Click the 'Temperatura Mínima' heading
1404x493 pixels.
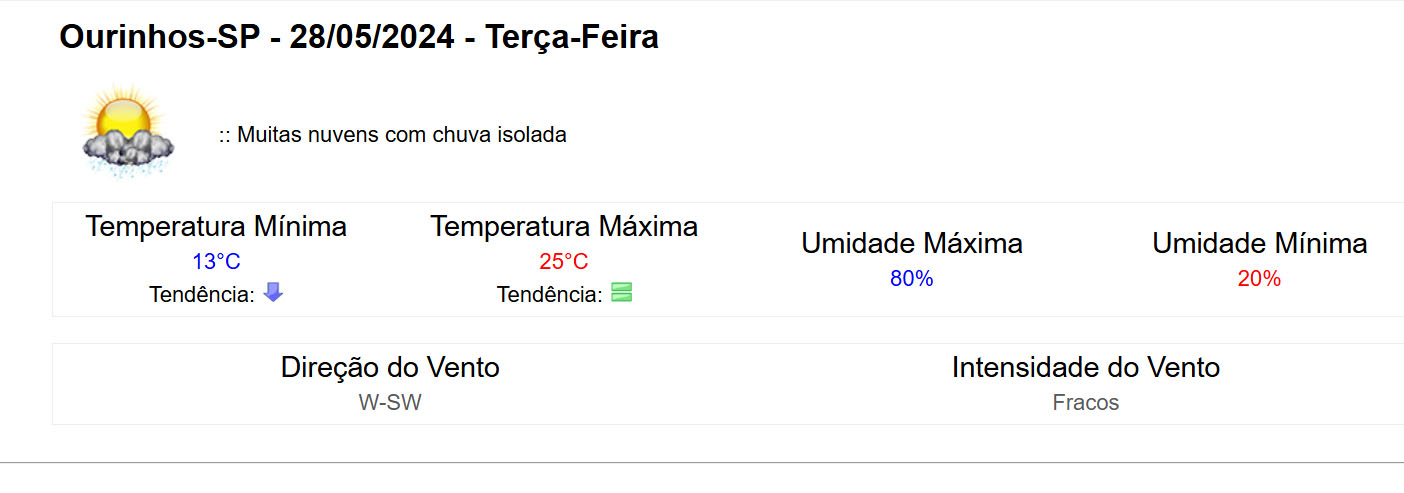[216, 226]
